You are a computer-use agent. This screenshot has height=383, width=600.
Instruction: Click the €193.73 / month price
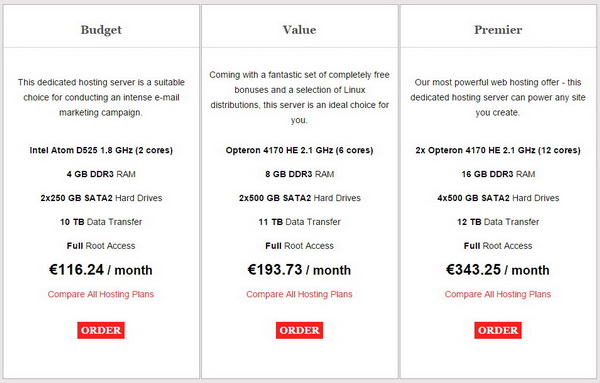(299, 270)
